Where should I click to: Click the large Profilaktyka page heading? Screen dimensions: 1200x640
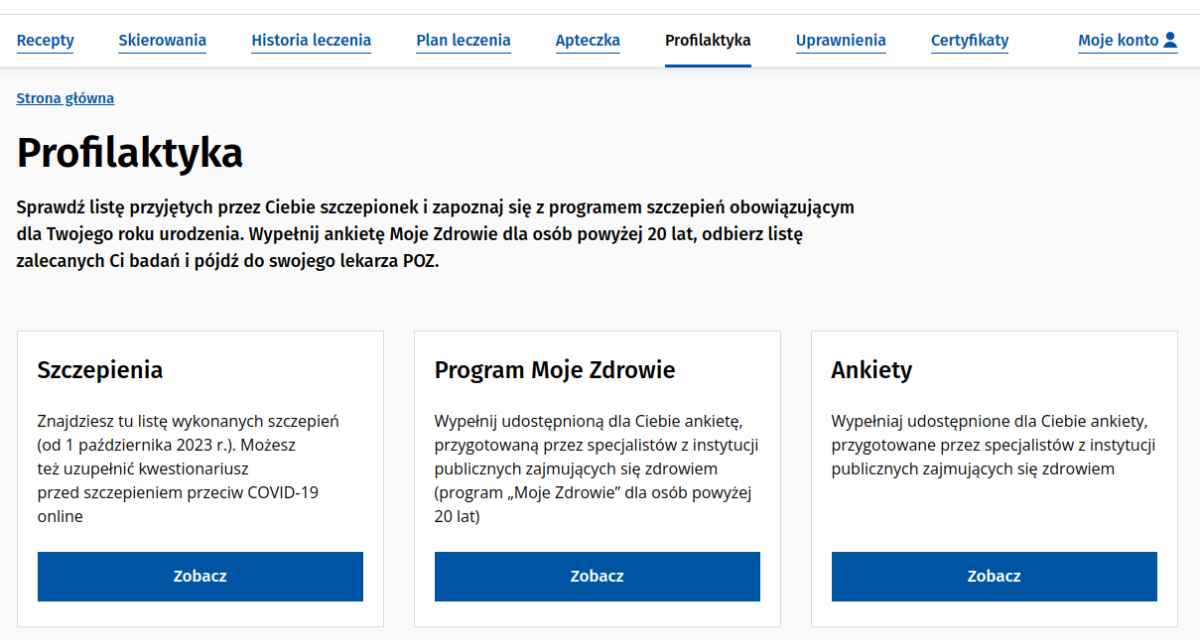[130, 154]
